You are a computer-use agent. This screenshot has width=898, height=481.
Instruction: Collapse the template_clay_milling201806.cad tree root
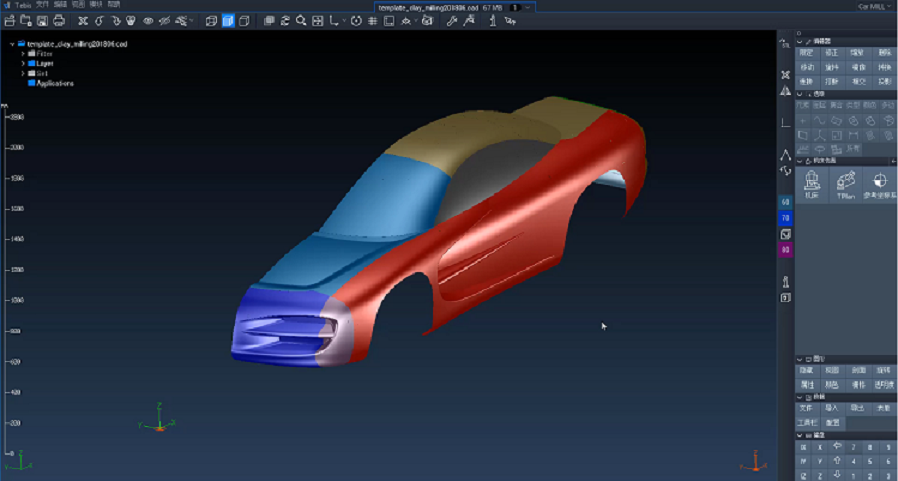[12, 44]
